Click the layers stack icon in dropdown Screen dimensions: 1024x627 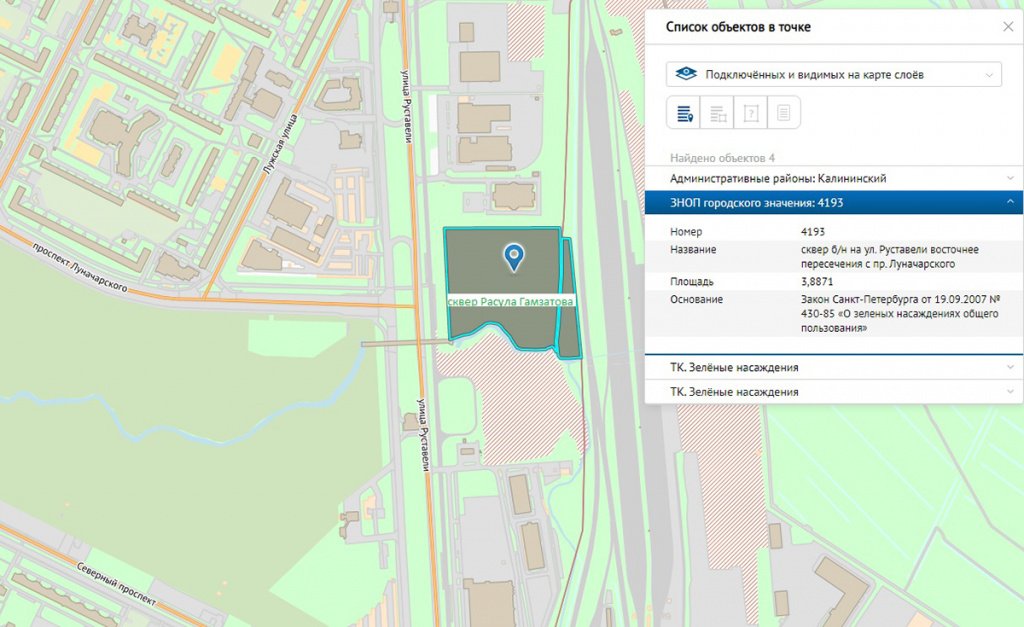pyautogui.click(x=686, y=75)
